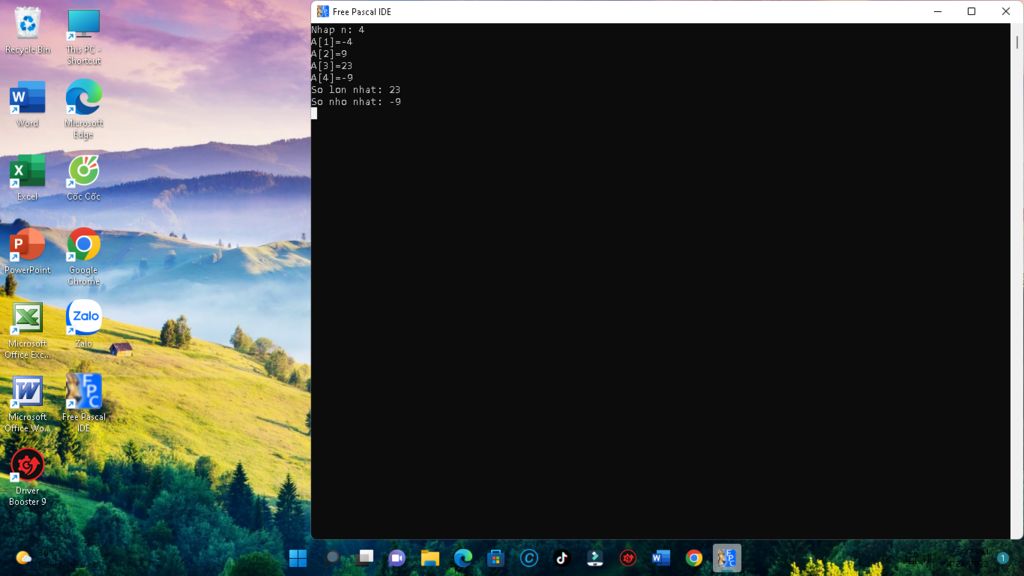Screen dimensions: 1024x576
Task: Select the Excel desktop shortcut
Action: pos(27,177)
